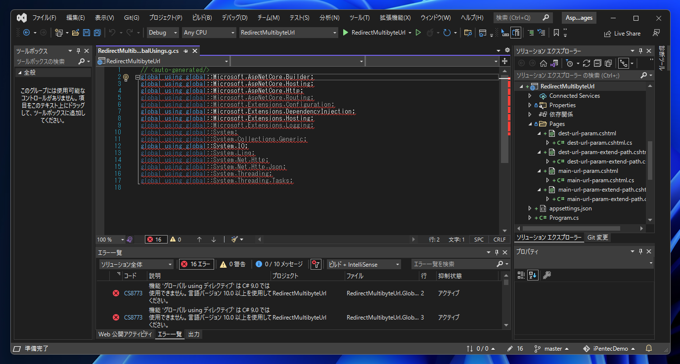Click the master branch in the status bar
Image resolution: width=680 pixels, height=364 pixels.
[552, 348]
